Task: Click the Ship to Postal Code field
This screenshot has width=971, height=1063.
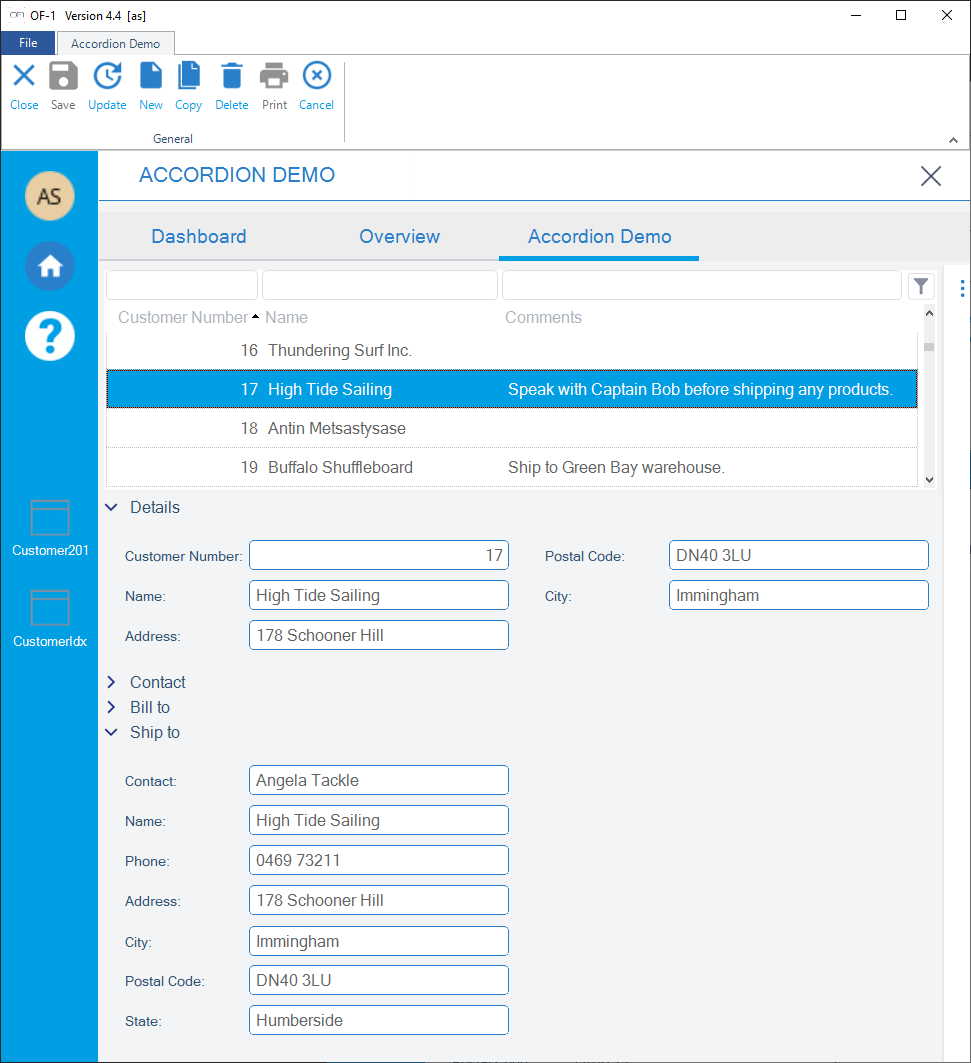Action: coord(379,980)
